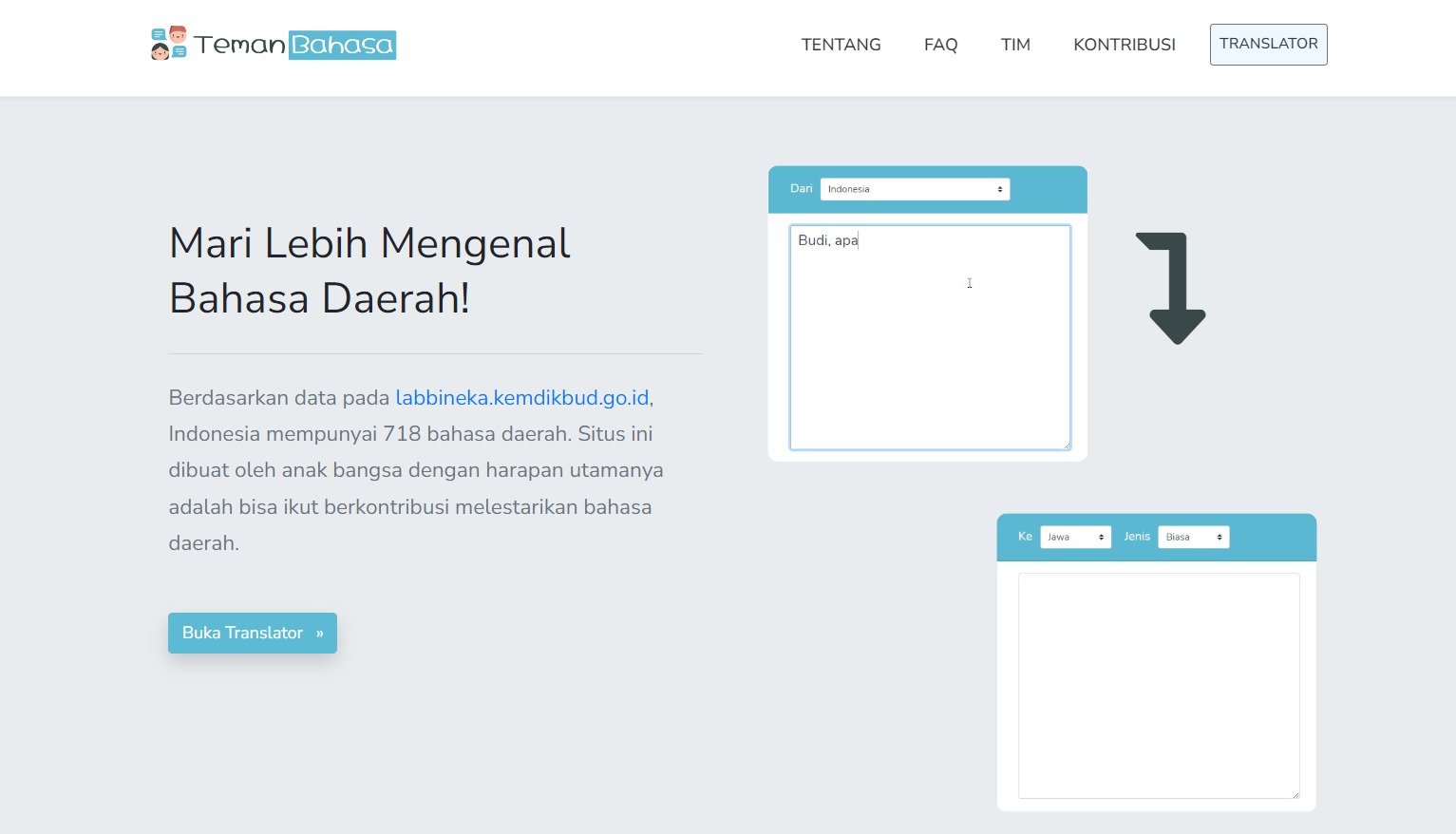Click the Teman Bahasa wordmark text
Viewport: 1456px width, 834px height.
pyautogui.click(x=294, y=45)
